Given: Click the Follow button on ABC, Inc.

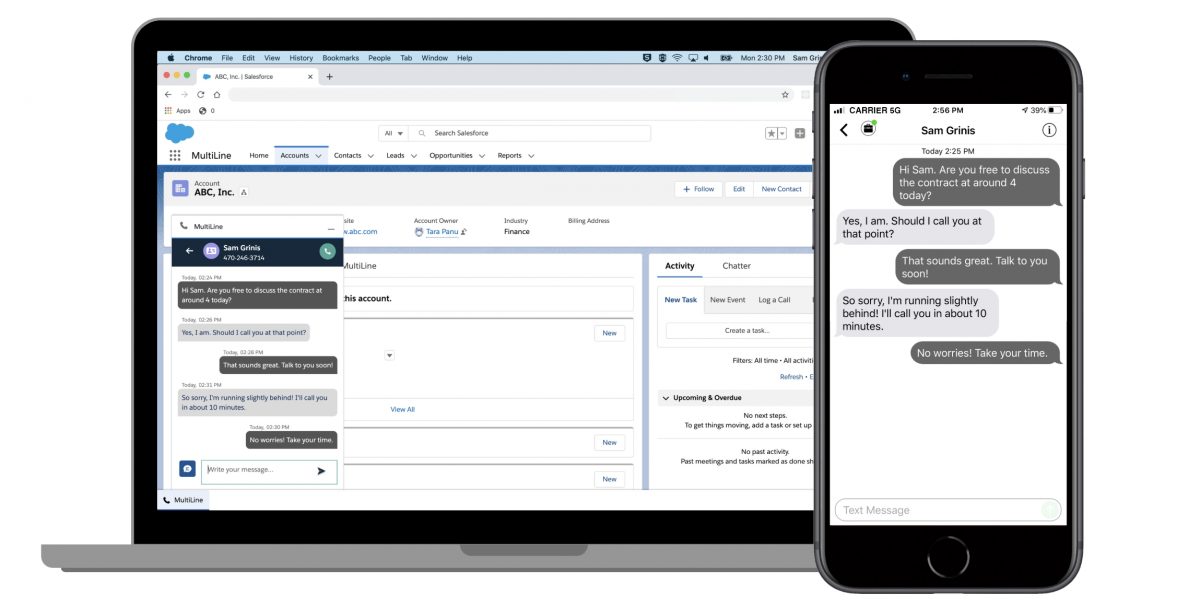Looking at the screenshot, I should (x=698, y=189).
